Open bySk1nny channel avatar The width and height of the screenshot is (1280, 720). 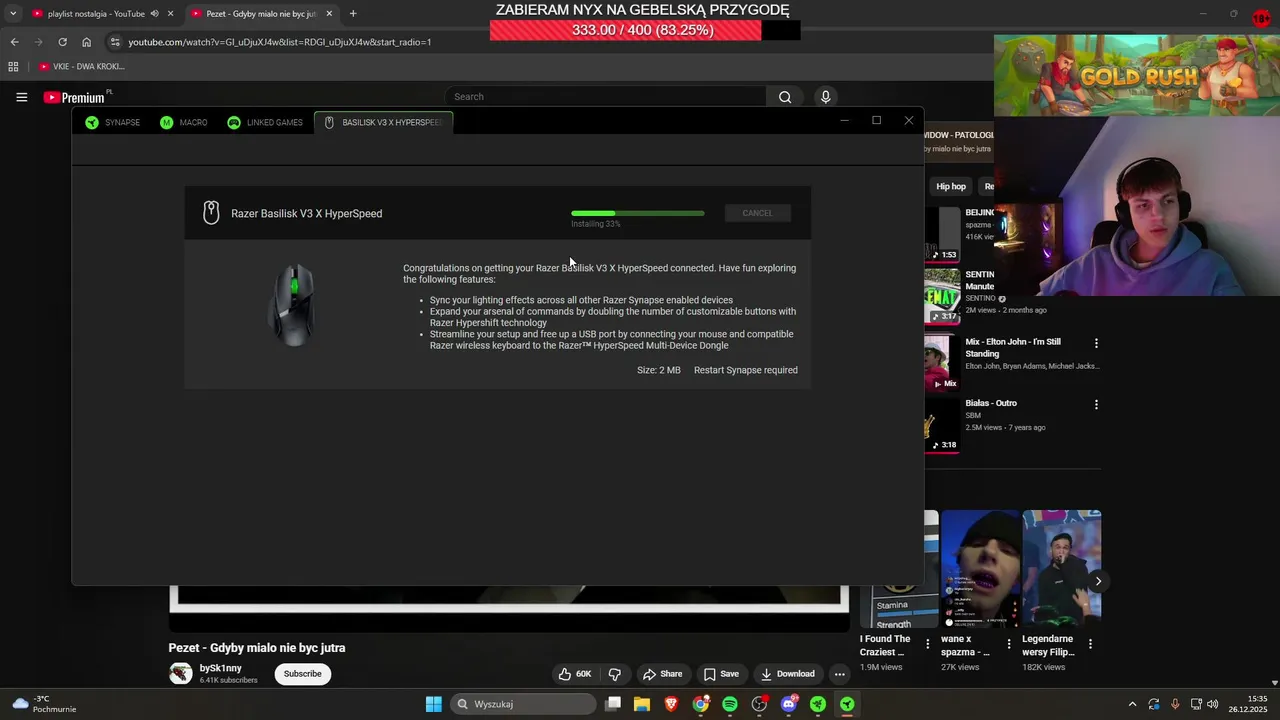[180, 673]
